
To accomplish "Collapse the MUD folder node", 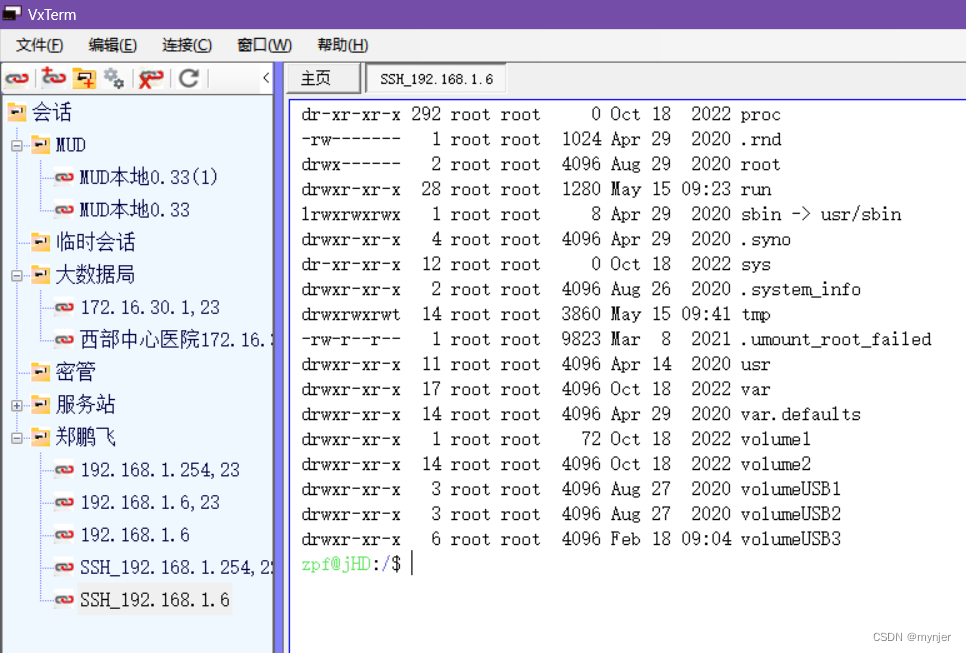I will (x=17, y=146).
